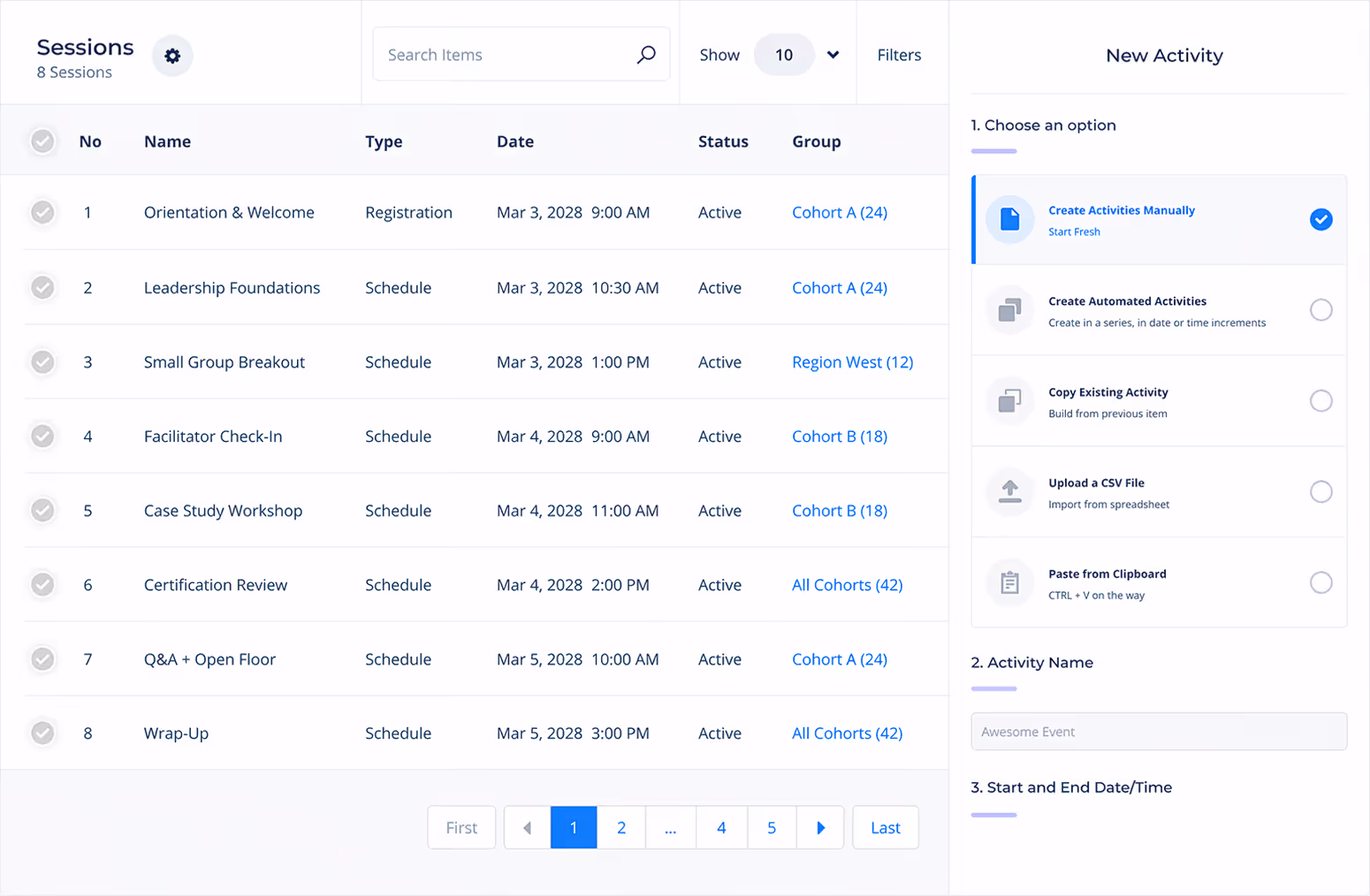1370x896 pixels.
Task: Click the search magnifier icon
Action: point(644,54)
